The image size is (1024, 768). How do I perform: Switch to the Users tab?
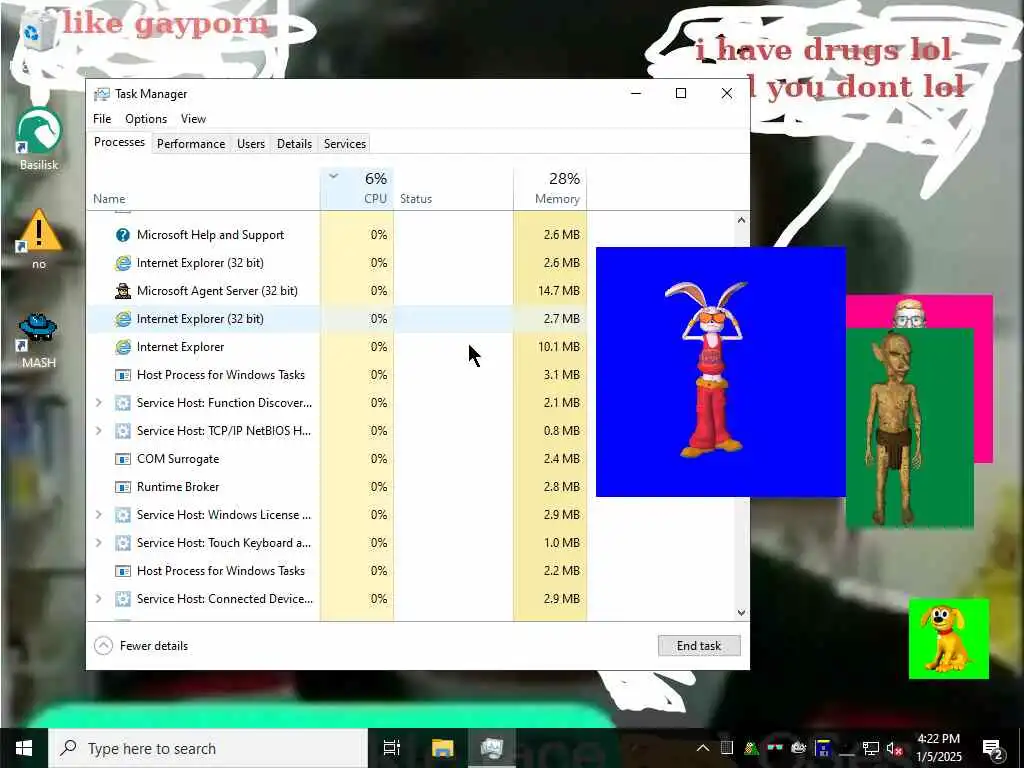tap(251, 144)
